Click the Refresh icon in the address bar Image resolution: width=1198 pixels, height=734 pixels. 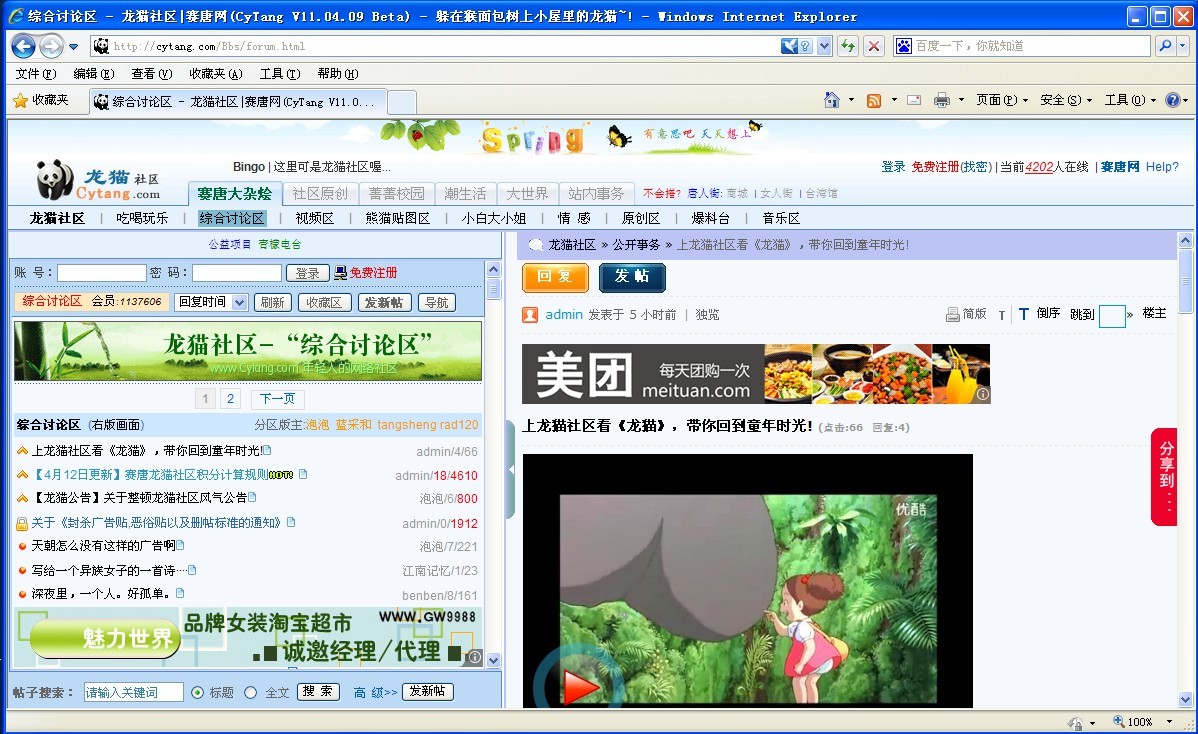[x=848, y=47]
